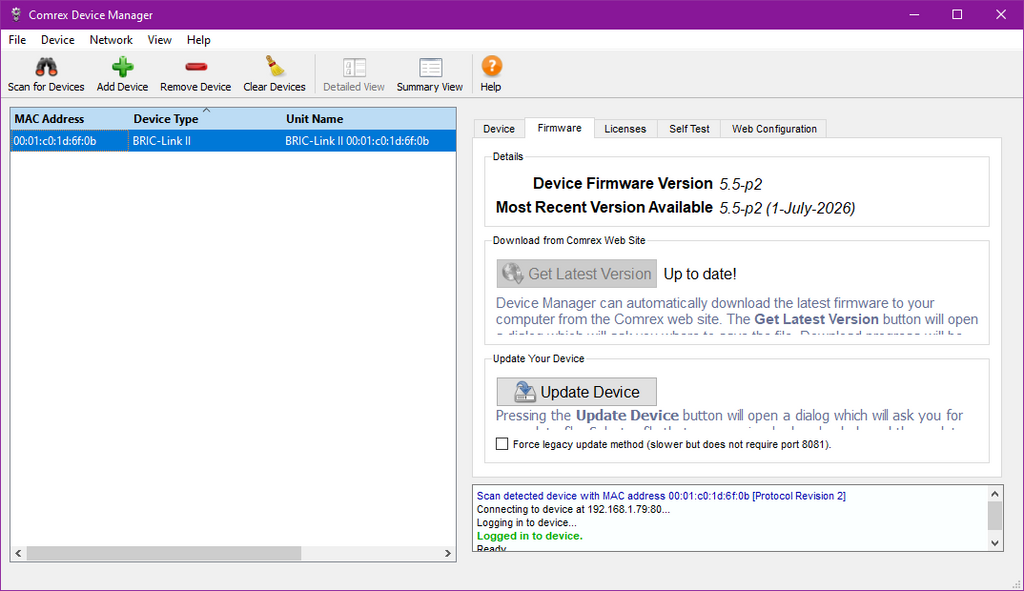Click the Update Device button

[577, 392]
